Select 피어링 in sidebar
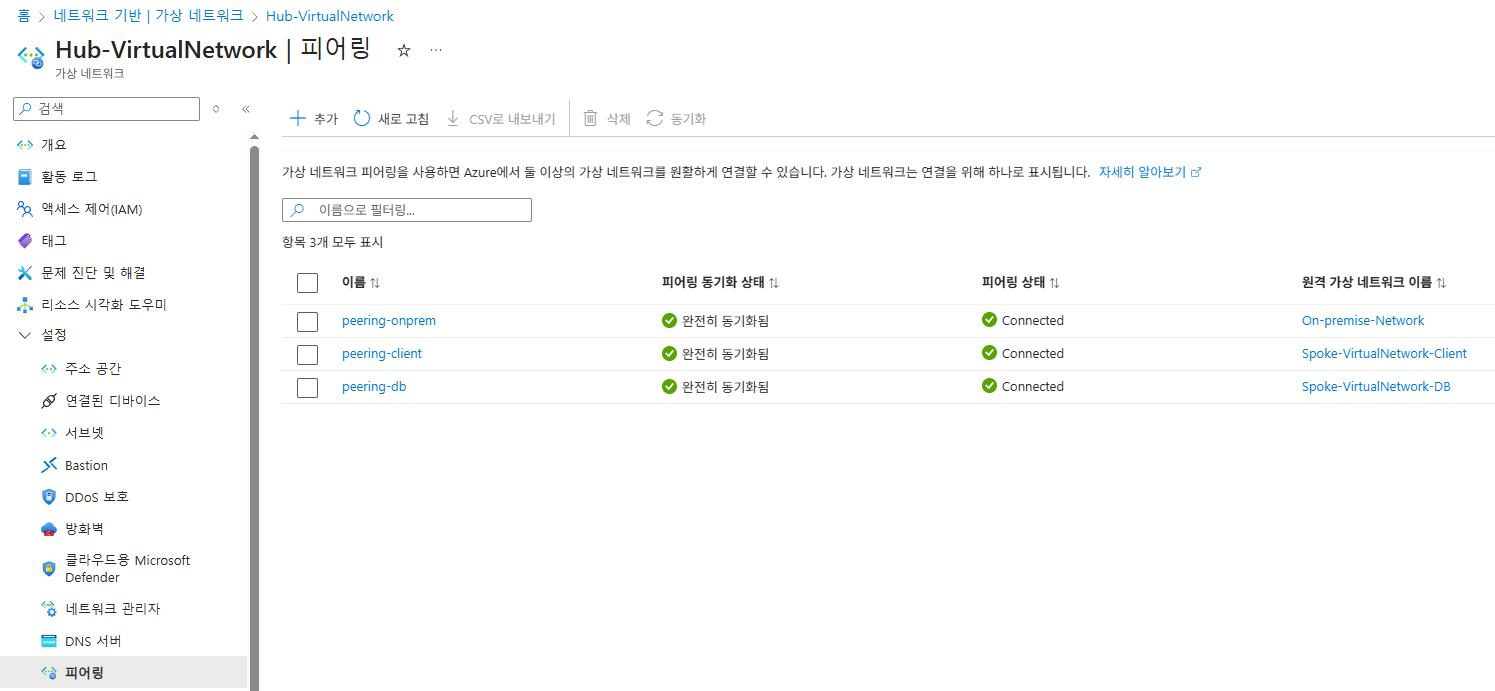 125,673
